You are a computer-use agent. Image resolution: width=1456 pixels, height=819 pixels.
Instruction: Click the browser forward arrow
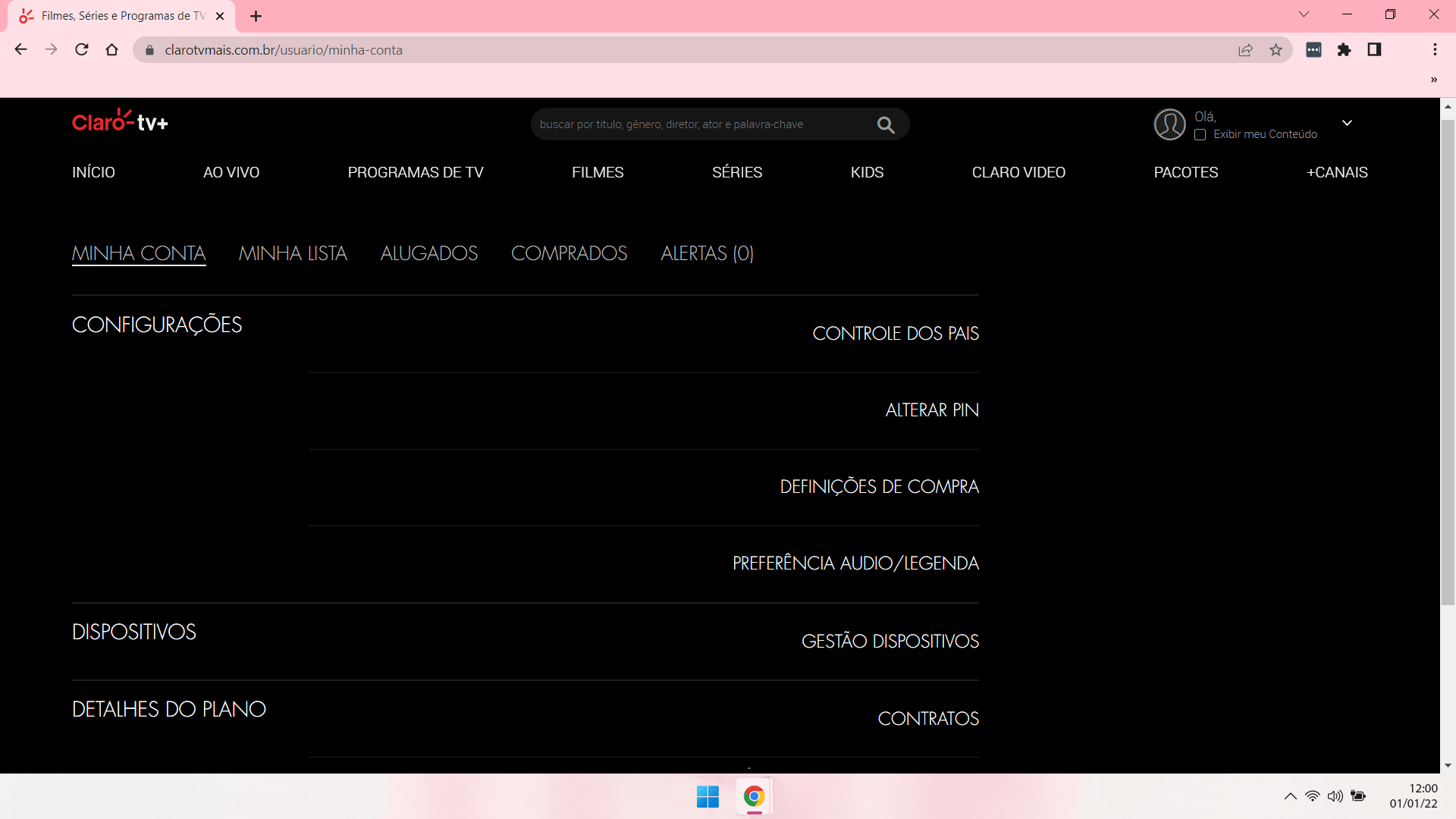[51, 50]
